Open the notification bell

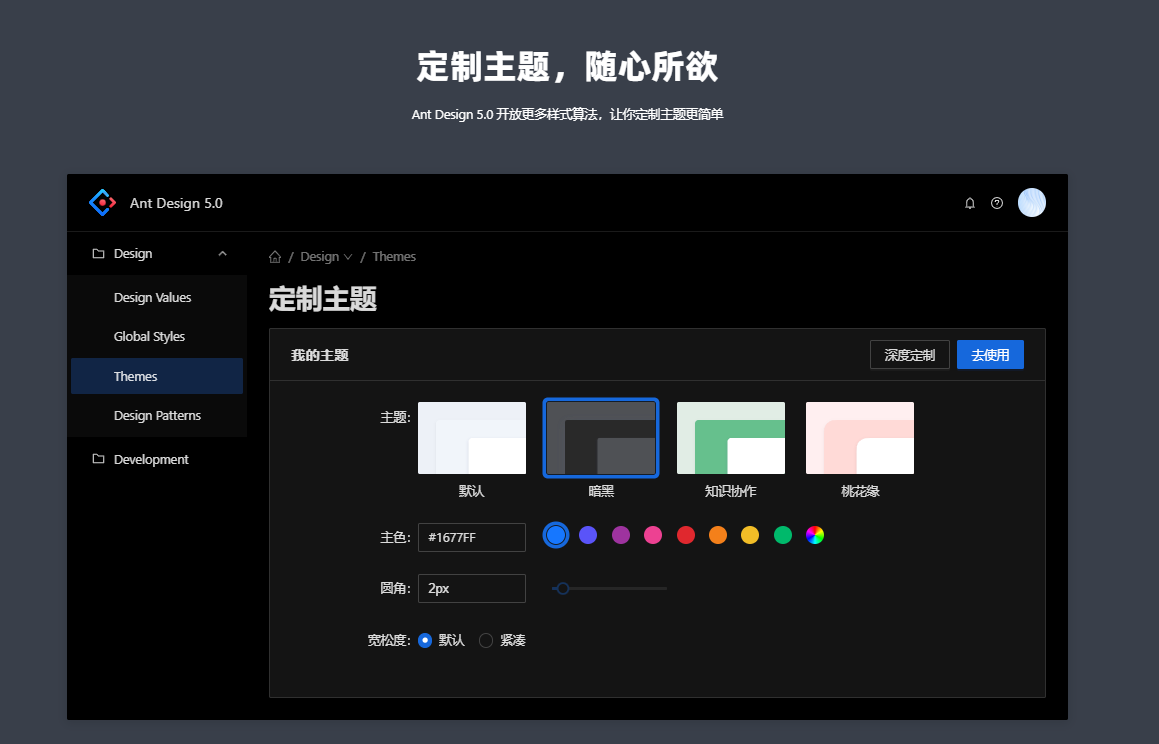point(970,203)
